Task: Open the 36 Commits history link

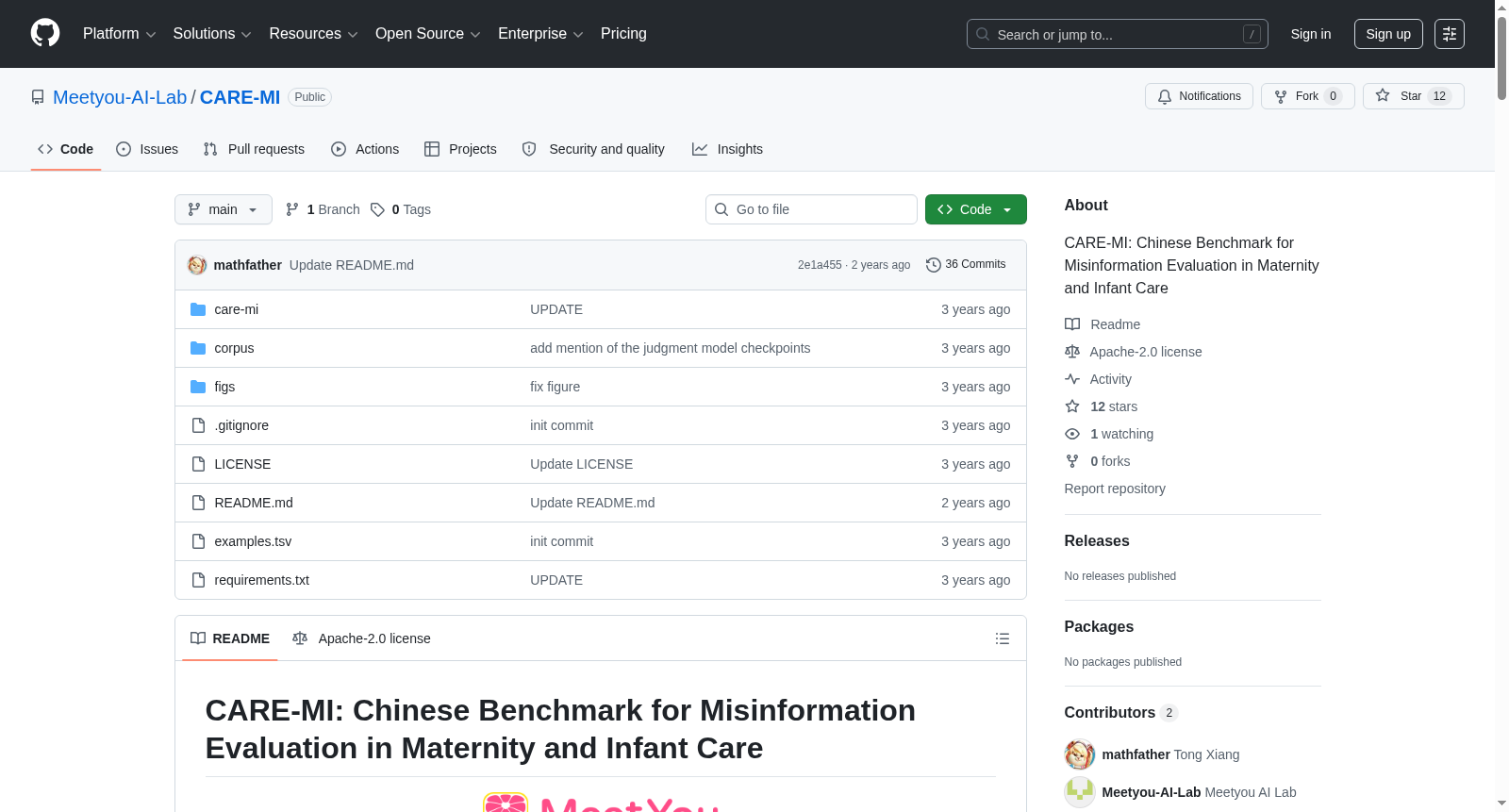Action: 966,265
